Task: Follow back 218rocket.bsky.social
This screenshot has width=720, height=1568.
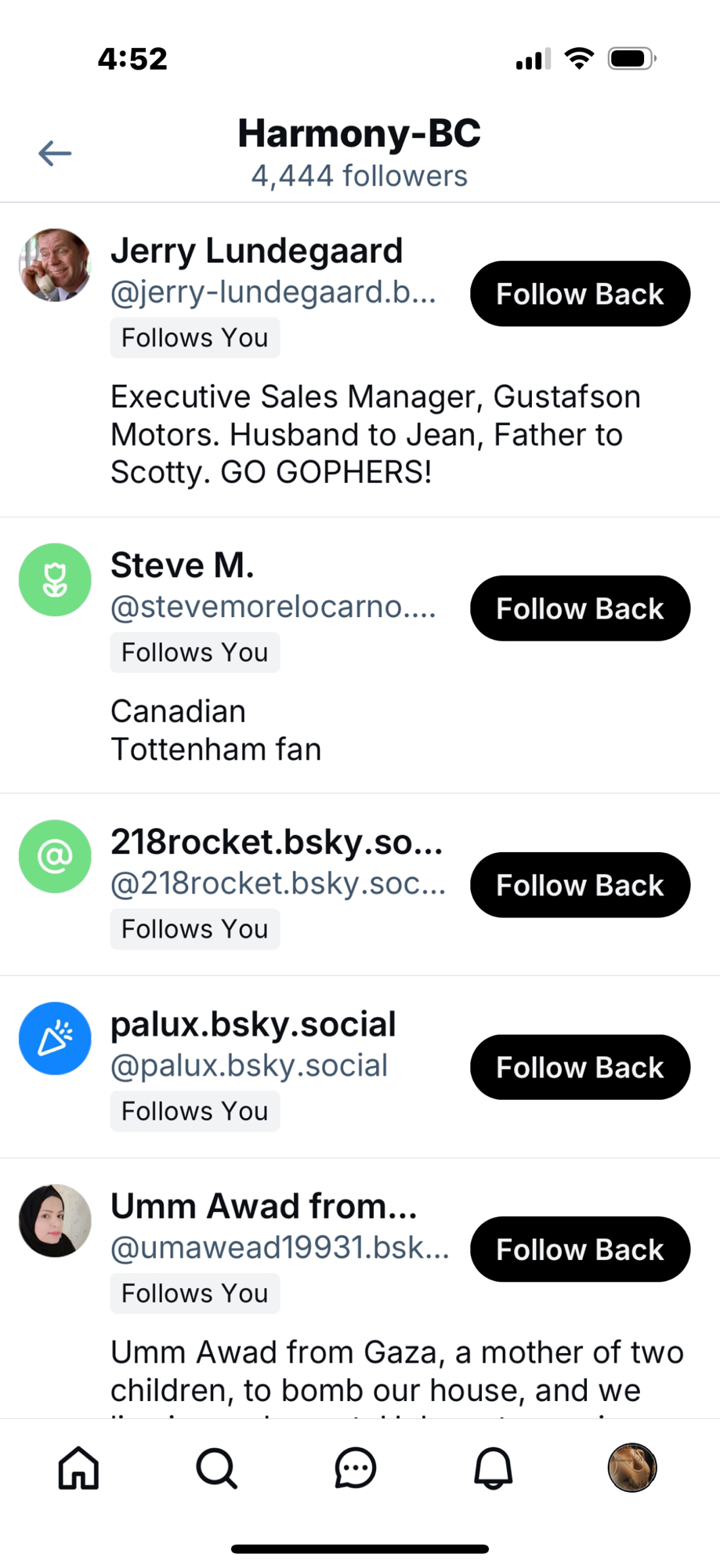Action: 580,885
